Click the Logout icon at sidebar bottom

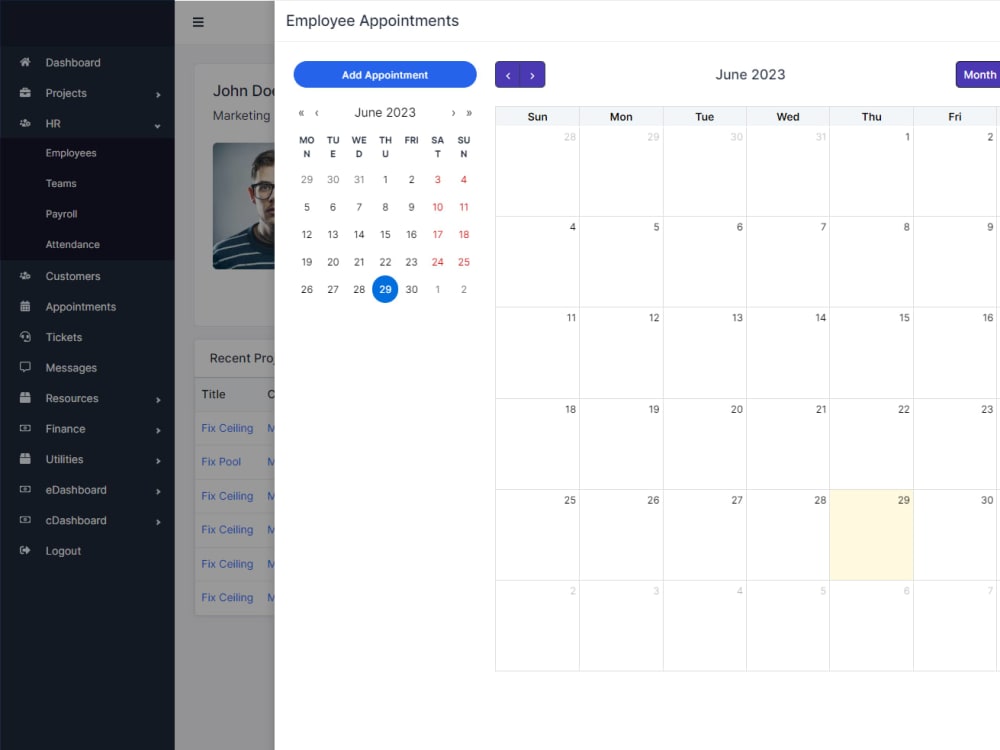[x=22, y=551]
